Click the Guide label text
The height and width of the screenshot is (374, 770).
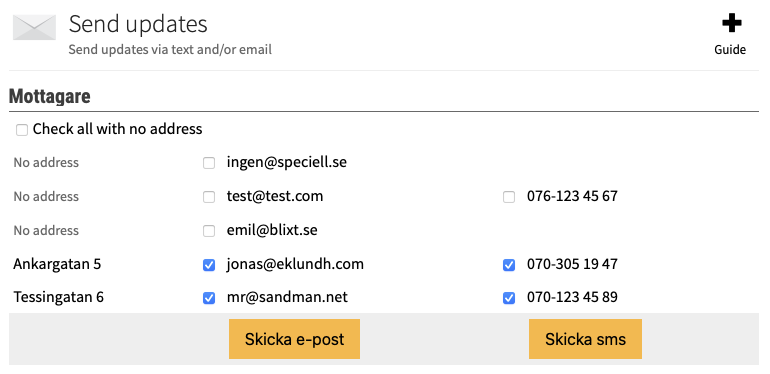(x=730, y=50)
